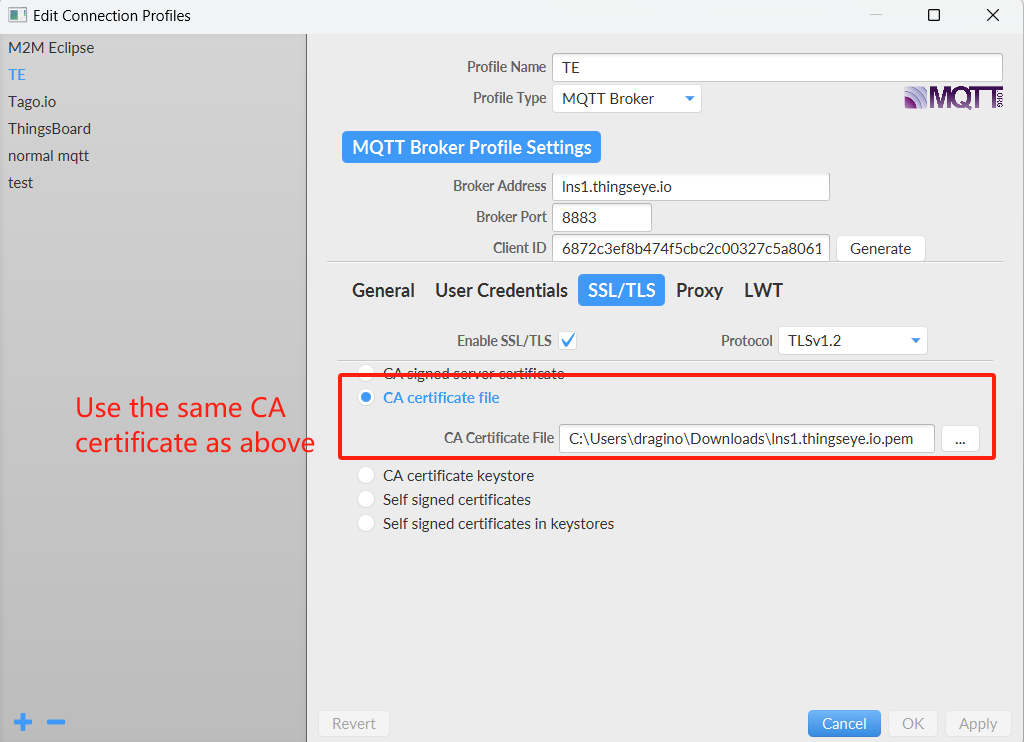Go to the Proxy tab

(699, 290)
